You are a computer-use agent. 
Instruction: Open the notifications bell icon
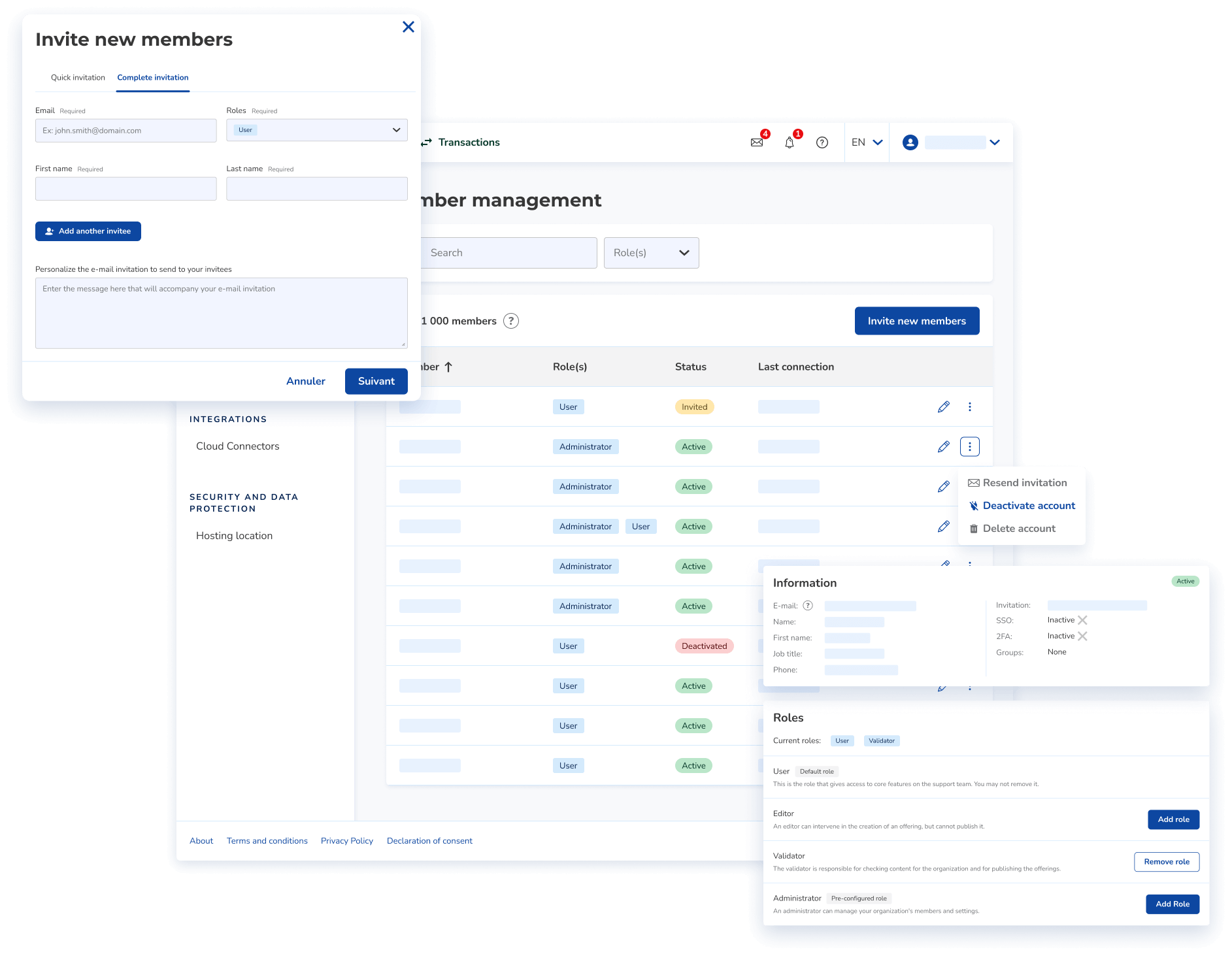click(790, 142)
